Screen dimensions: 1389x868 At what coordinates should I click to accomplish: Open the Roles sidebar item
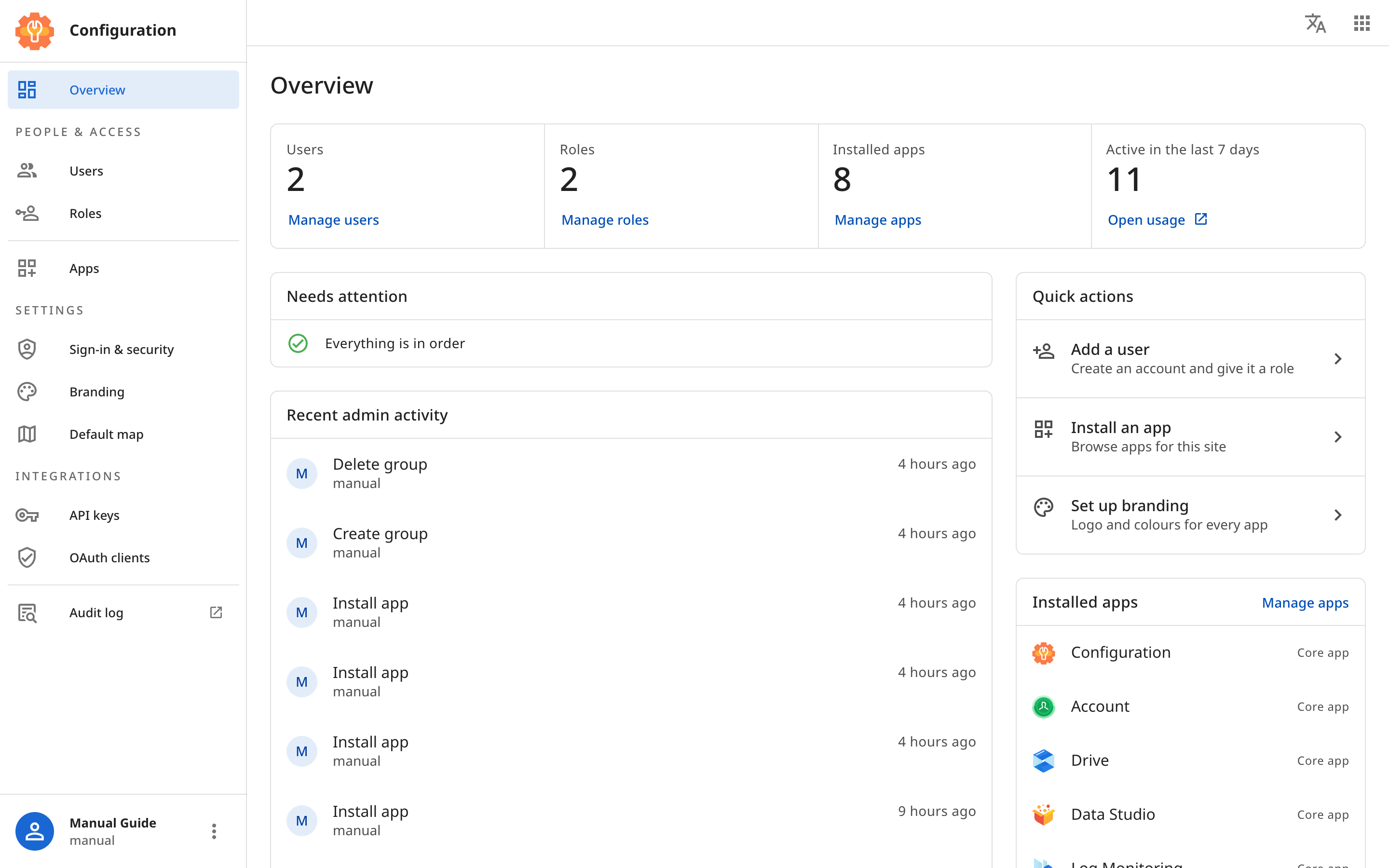click(123, 213)
